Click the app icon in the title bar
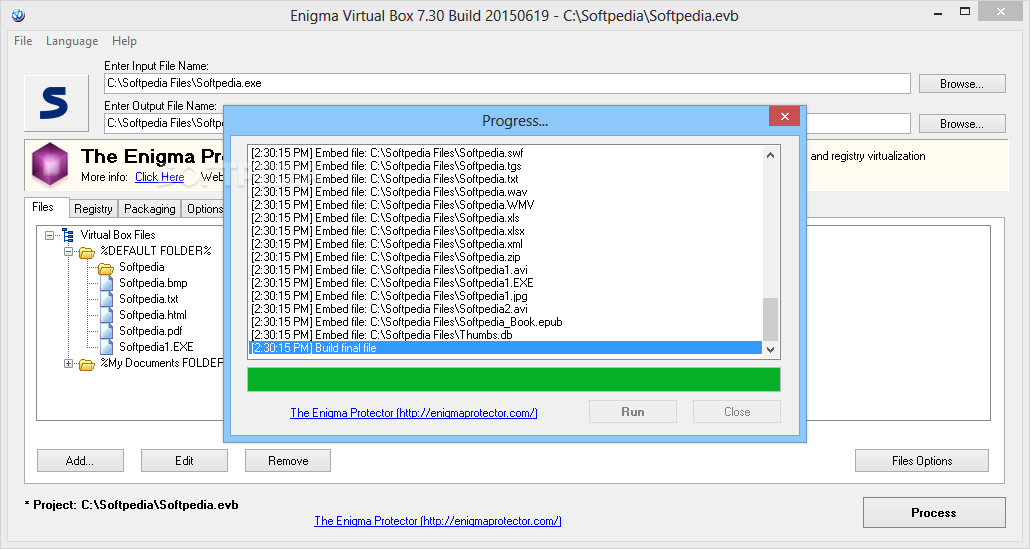1030x549 pixels. [x=17, y=16]
